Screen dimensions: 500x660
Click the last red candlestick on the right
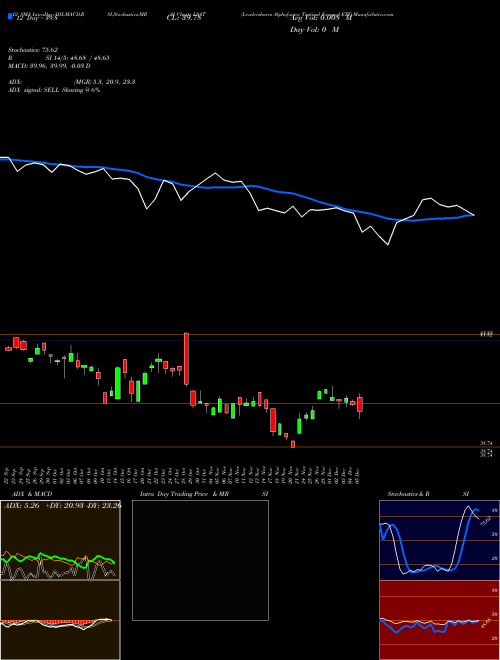[359, 406]
